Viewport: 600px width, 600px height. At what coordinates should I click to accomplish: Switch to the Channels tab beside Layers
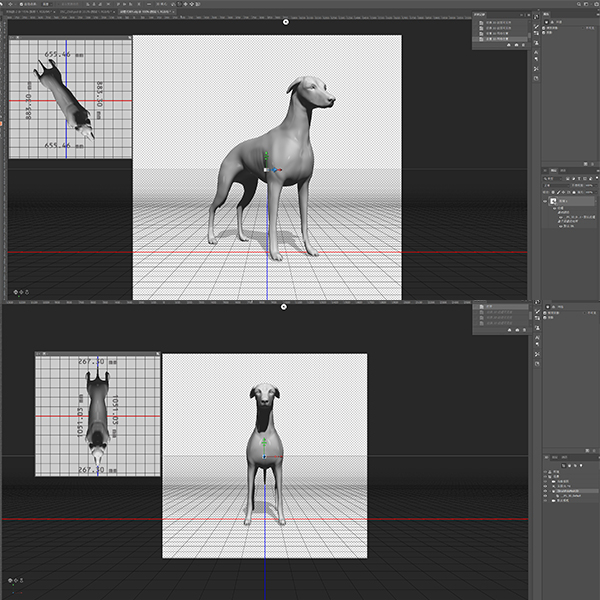click(x=564, y=172)
